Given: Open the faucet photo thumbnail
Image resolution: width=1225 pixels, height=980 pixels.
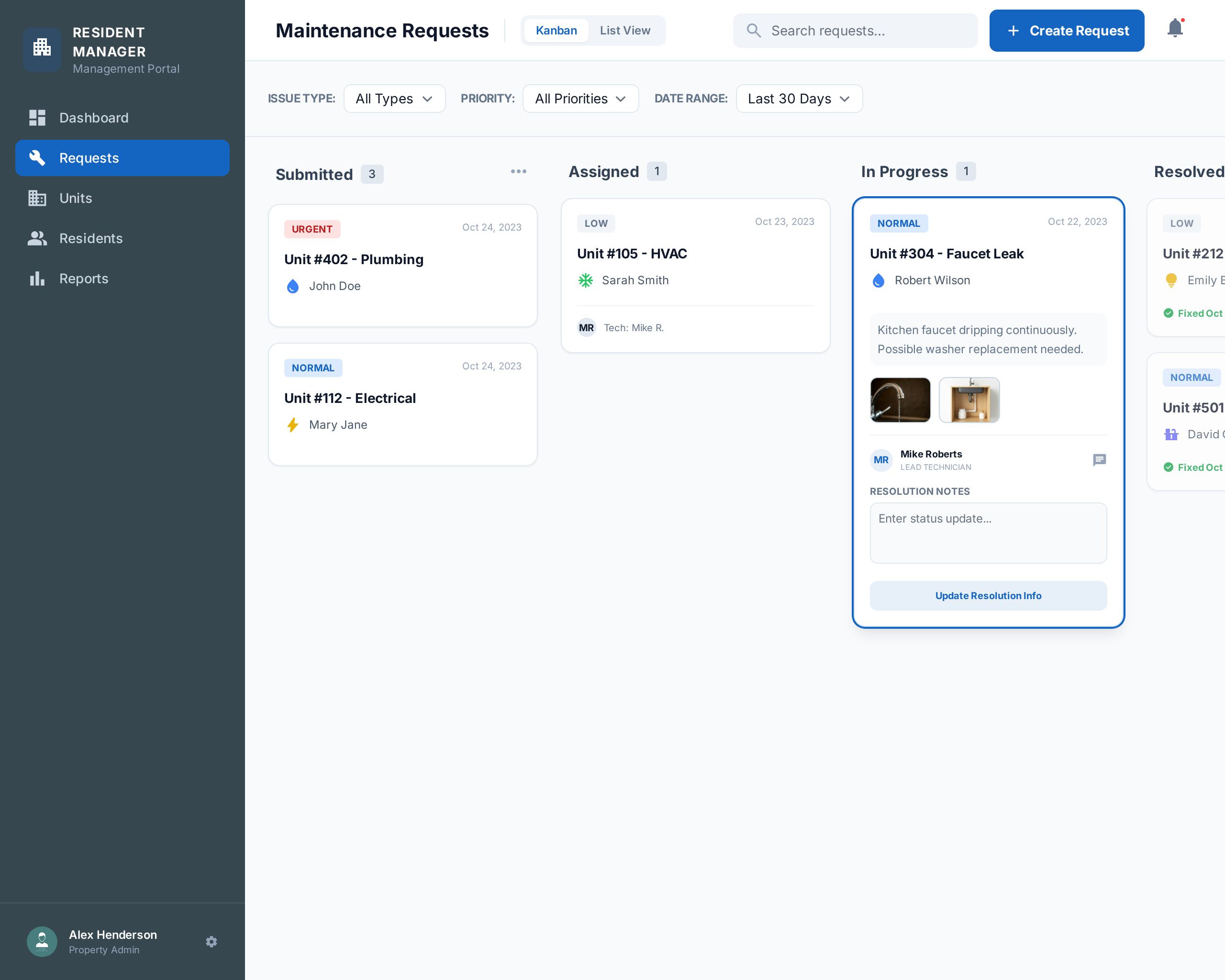Looking at the screenshot, I should 900,400.
